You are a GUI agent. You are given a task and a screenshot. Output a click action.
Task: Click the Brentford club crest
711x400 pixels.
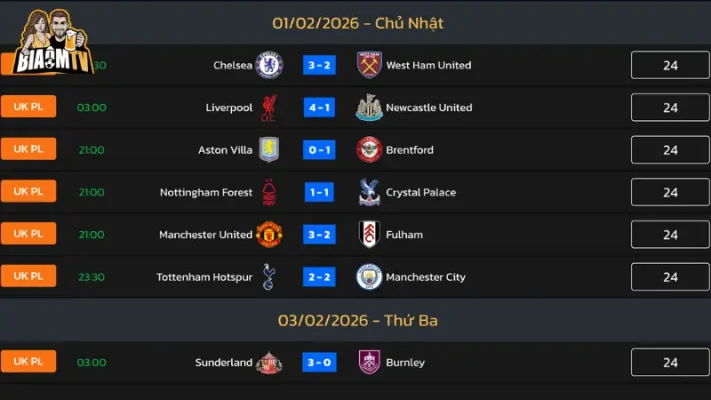[370, 150]
